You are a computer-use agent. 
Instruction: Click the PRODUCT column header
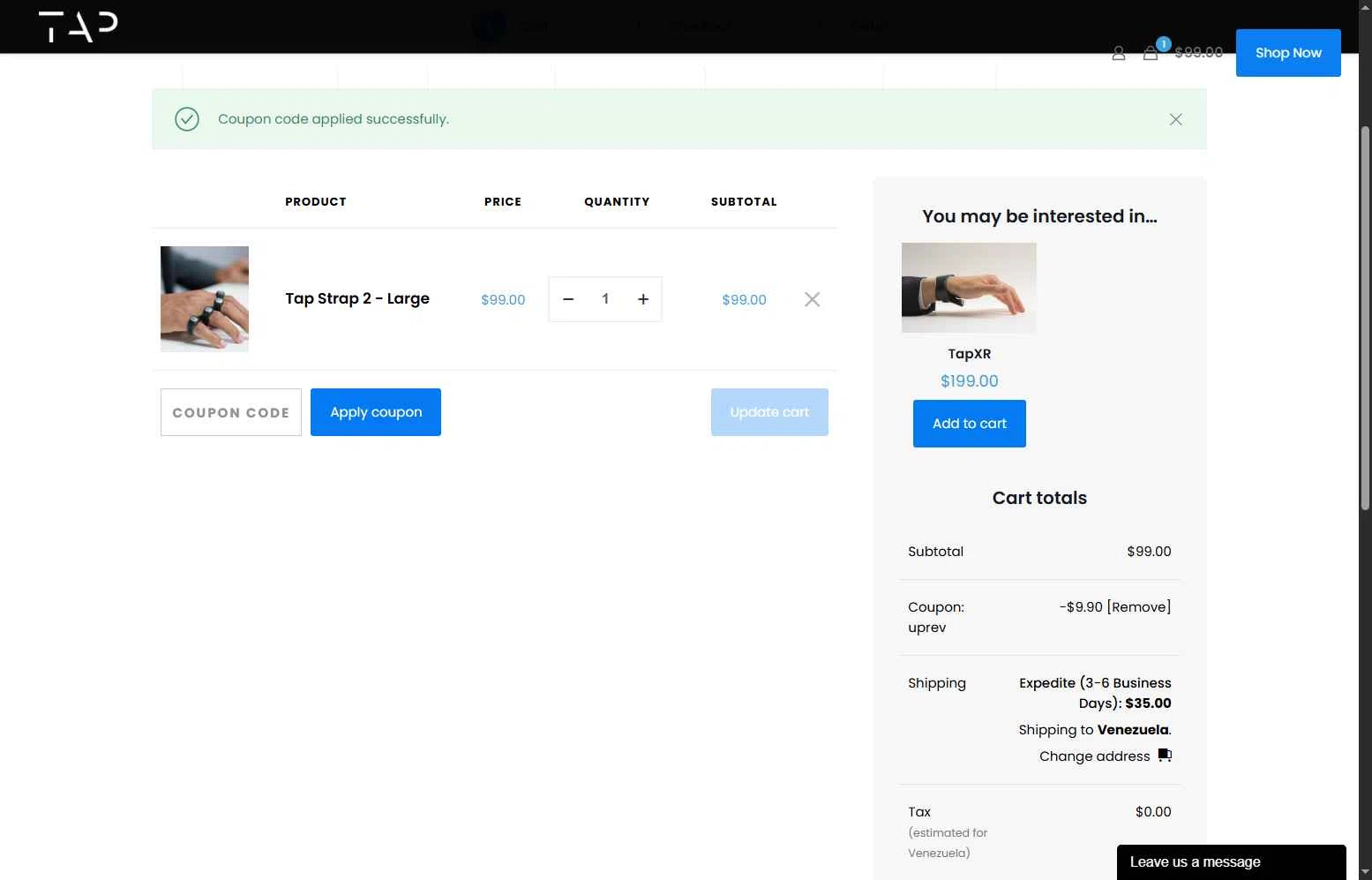point(316,202)
